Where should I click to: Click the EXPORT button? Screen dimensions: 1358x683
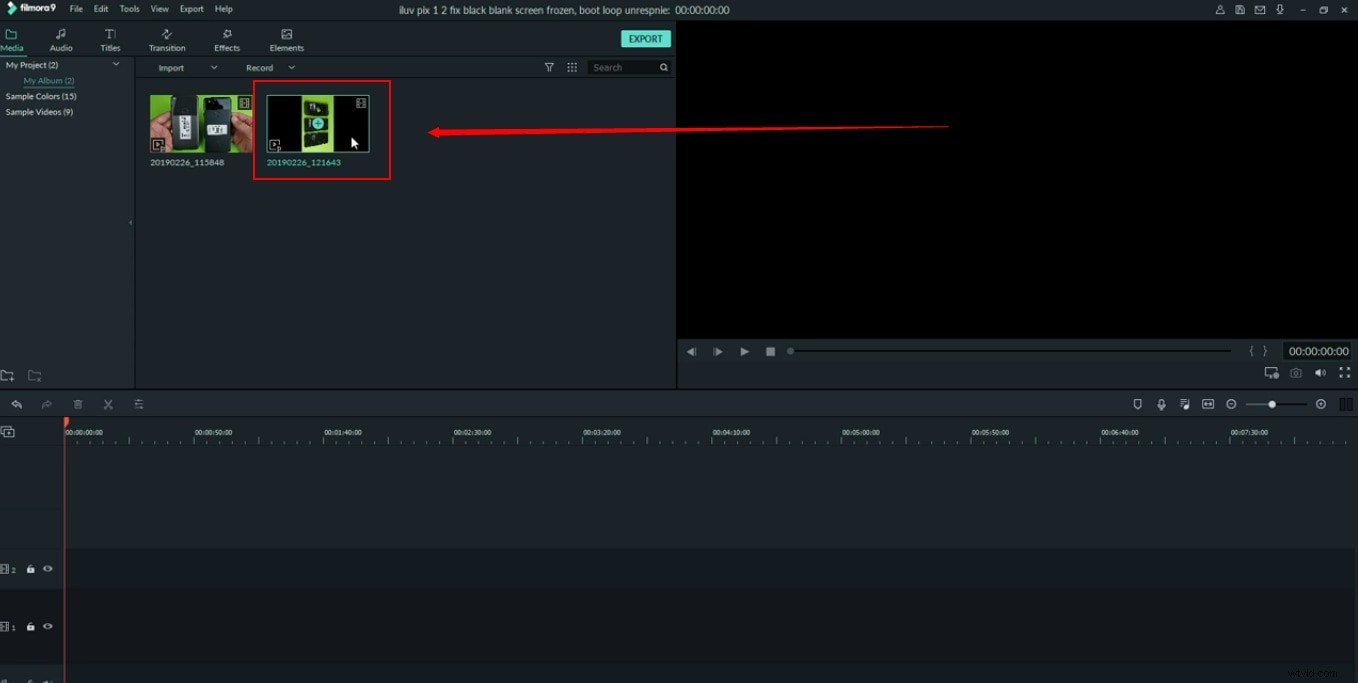[x=645, y=38]
